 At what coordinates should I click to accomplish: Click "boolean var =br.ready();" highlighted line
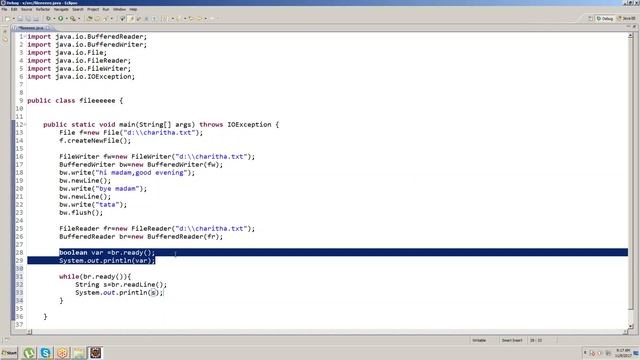[107, 253]
